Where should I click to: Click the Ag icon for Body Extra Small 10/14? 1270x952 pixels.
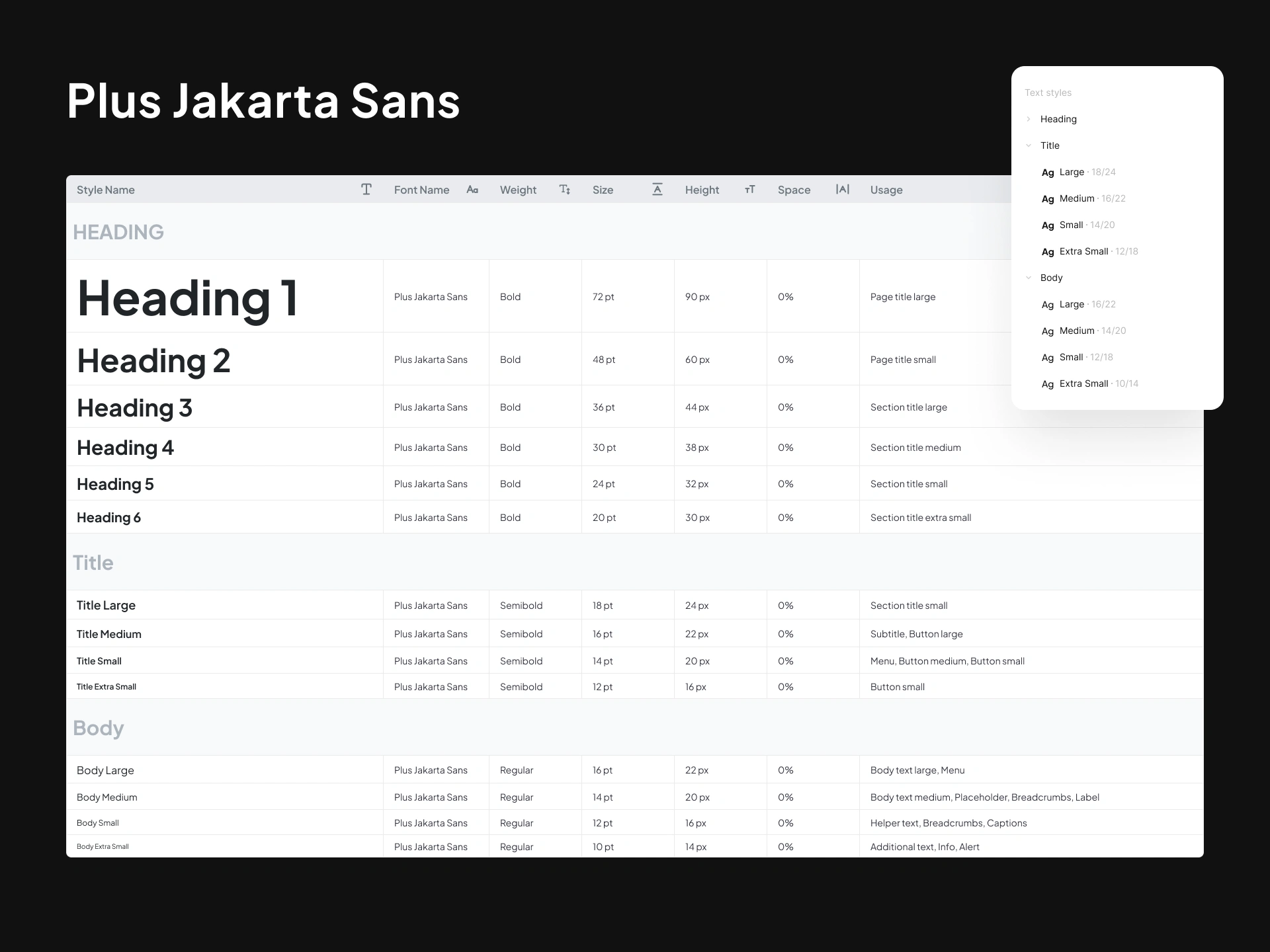point(1048,384)
